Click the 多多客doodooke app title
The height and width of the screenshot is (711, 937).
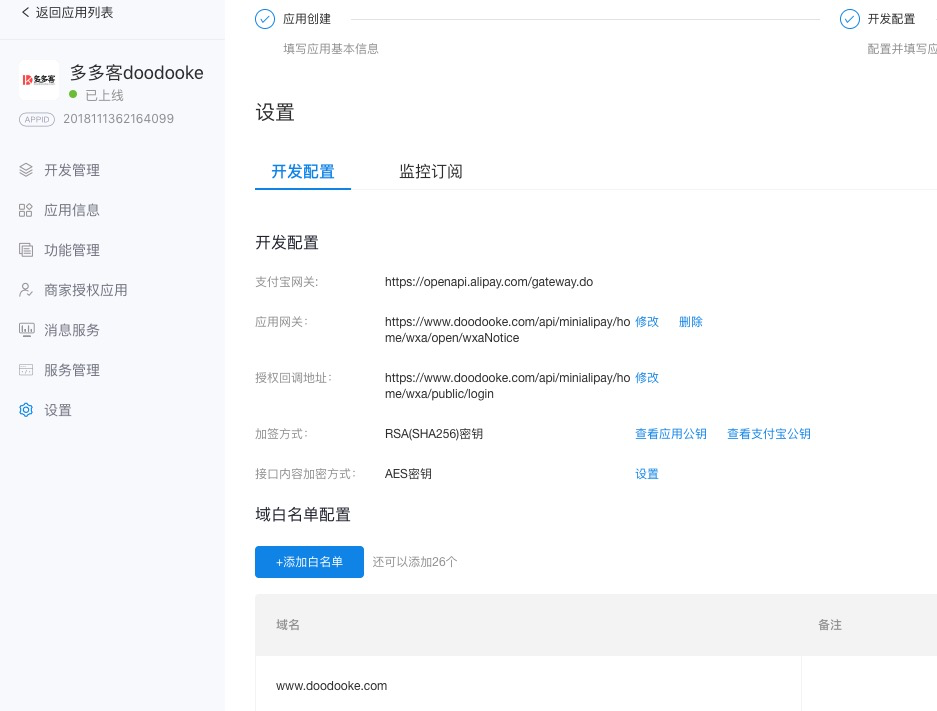(137, 73)
